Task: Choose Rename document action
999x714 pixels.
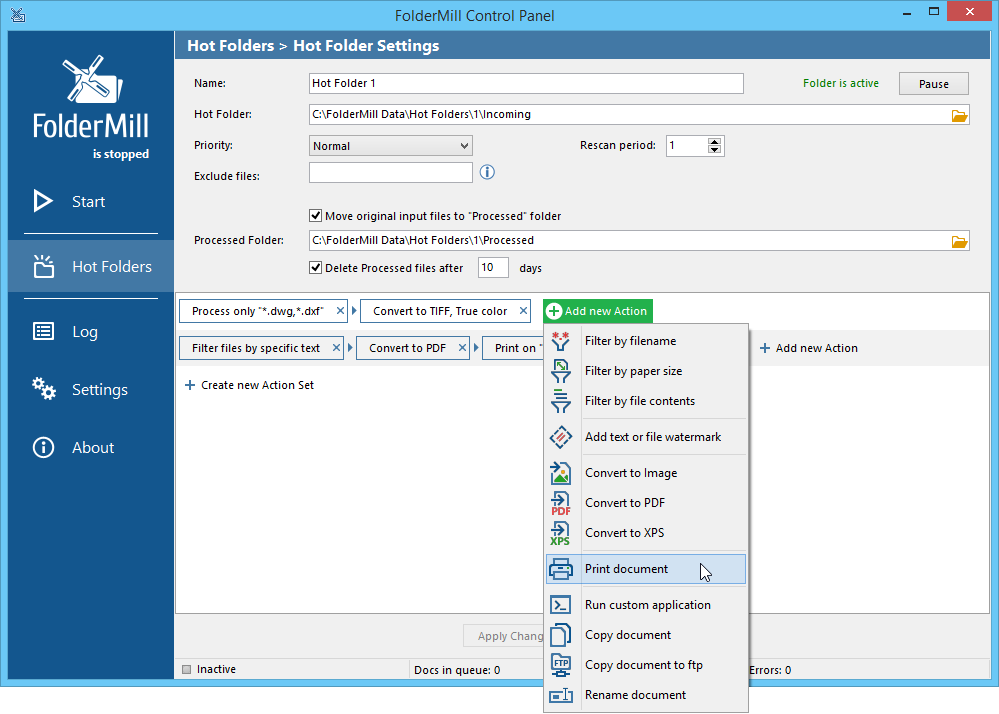Action: click(x=646, y=695)
